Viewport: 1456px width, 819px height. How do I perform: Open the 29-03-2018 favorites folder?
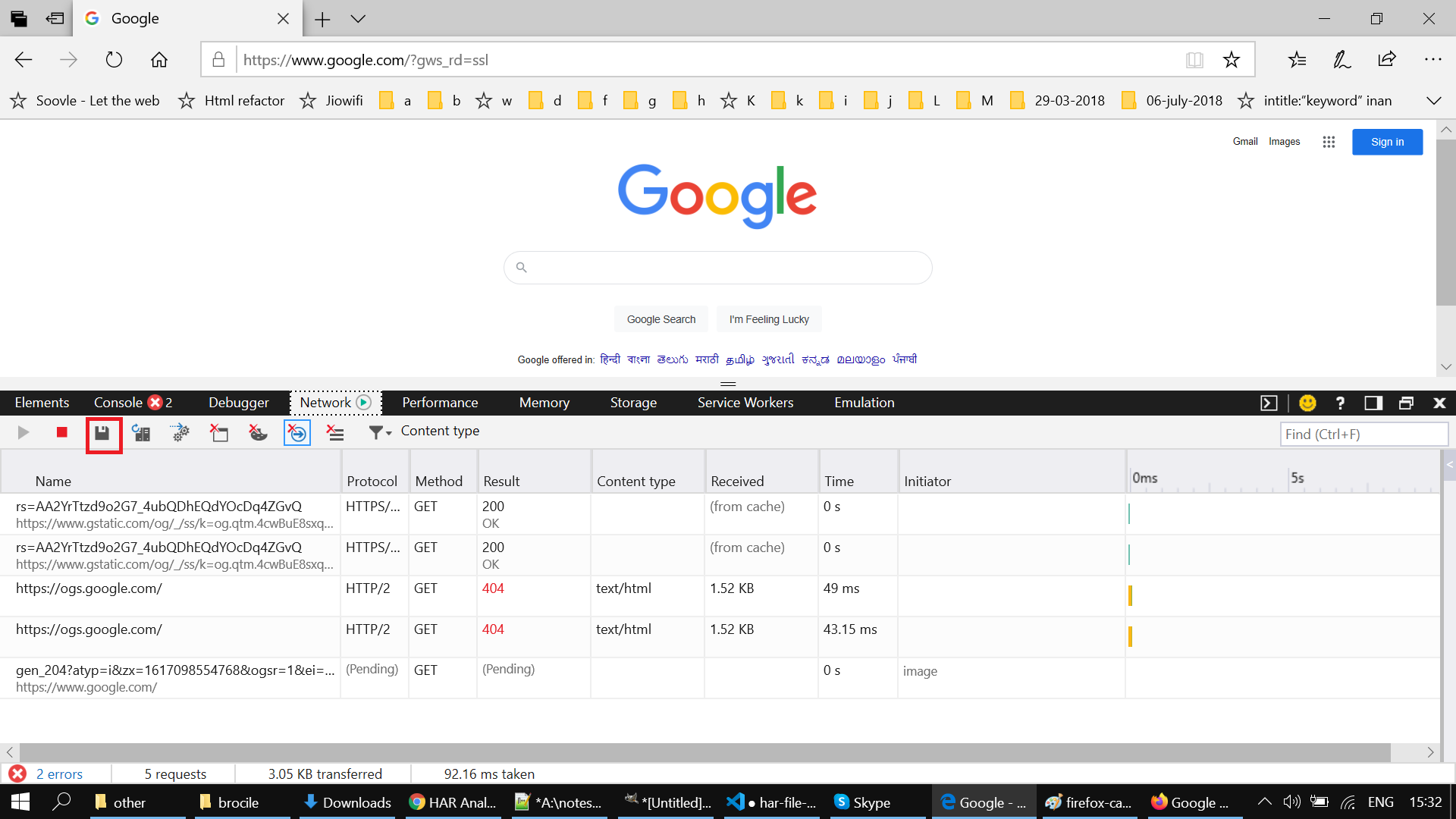click(x=1058, y=101)
